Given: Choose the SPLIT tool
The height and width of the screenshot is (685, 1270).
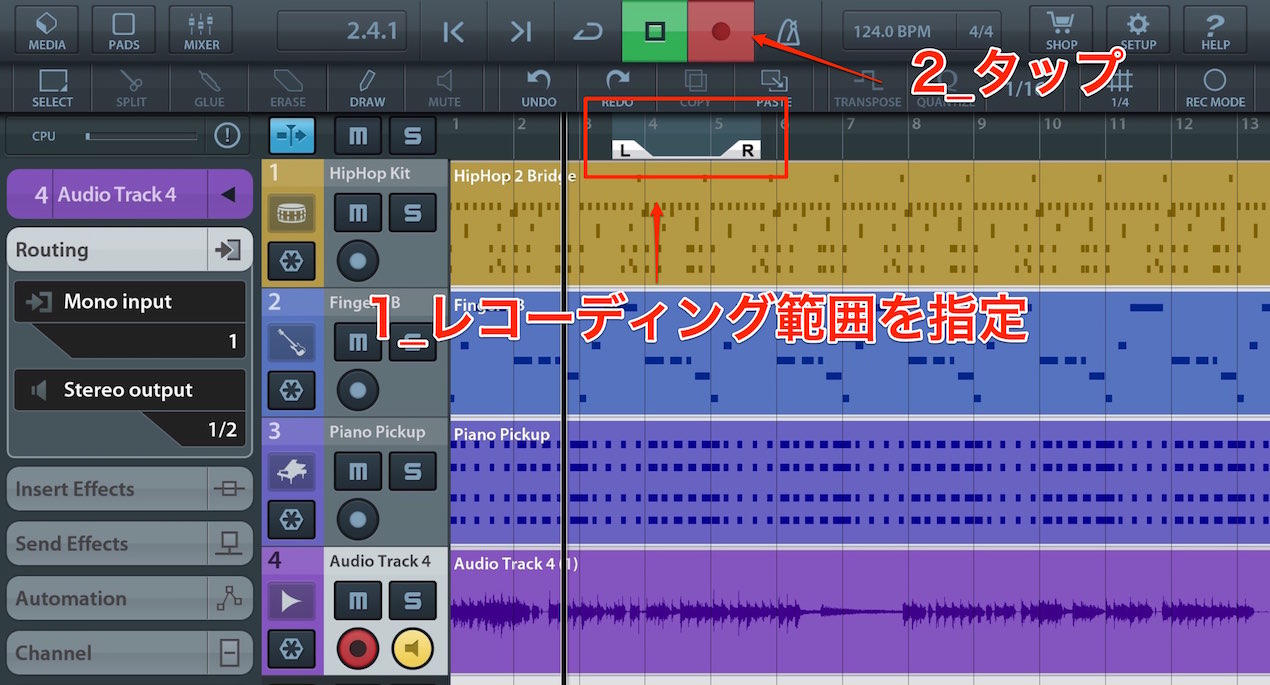Looking at the screenshot, I should [131, 88].
